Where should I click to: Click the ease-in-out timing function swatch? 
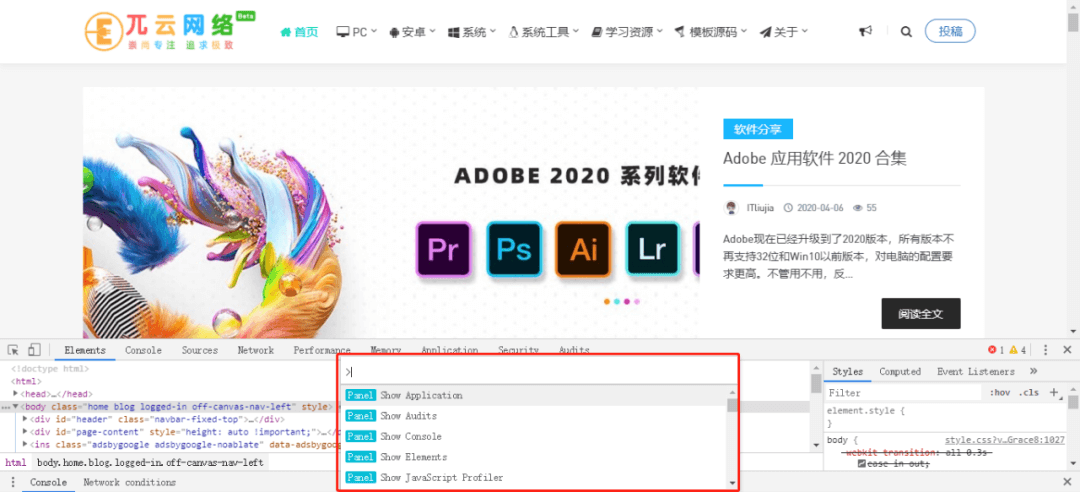click(861, 464)
